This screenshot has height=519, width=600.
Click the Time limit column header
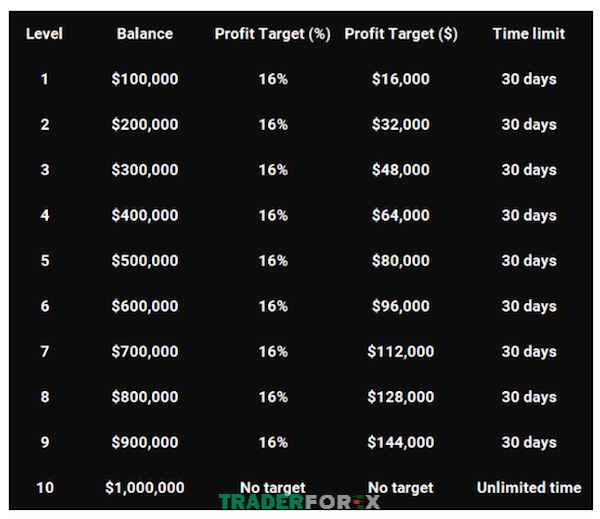529,34
